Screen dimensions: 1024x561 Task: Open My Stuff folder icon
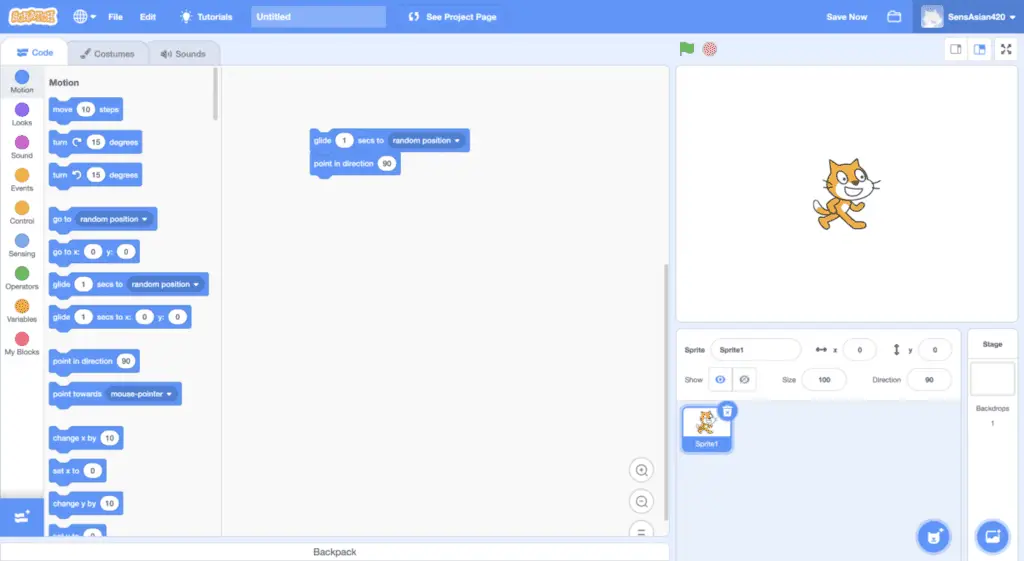(894, 17)
